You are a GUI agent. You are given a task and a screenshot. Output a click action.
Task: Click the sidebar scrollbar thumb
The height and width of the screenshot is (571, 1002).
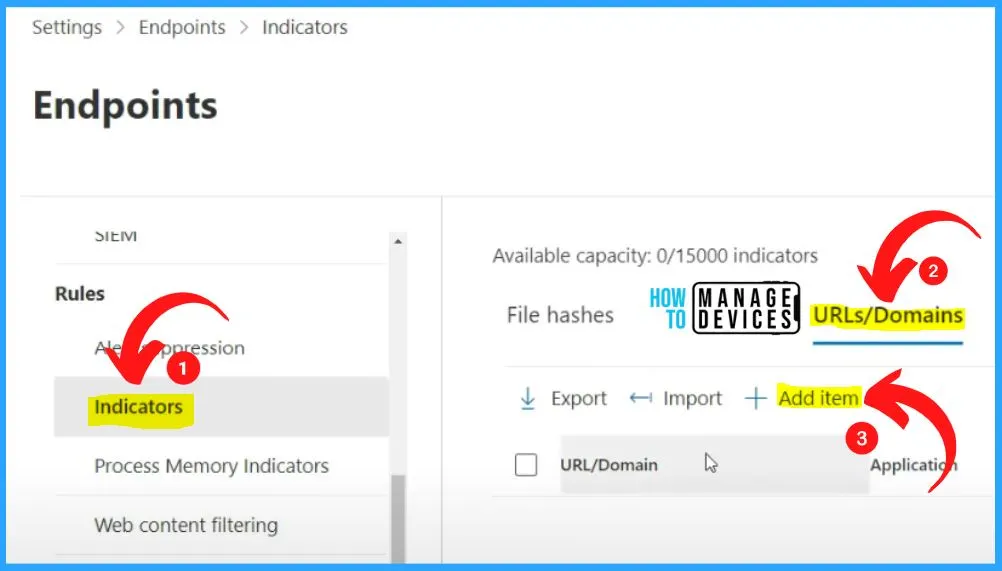(398, 519)
